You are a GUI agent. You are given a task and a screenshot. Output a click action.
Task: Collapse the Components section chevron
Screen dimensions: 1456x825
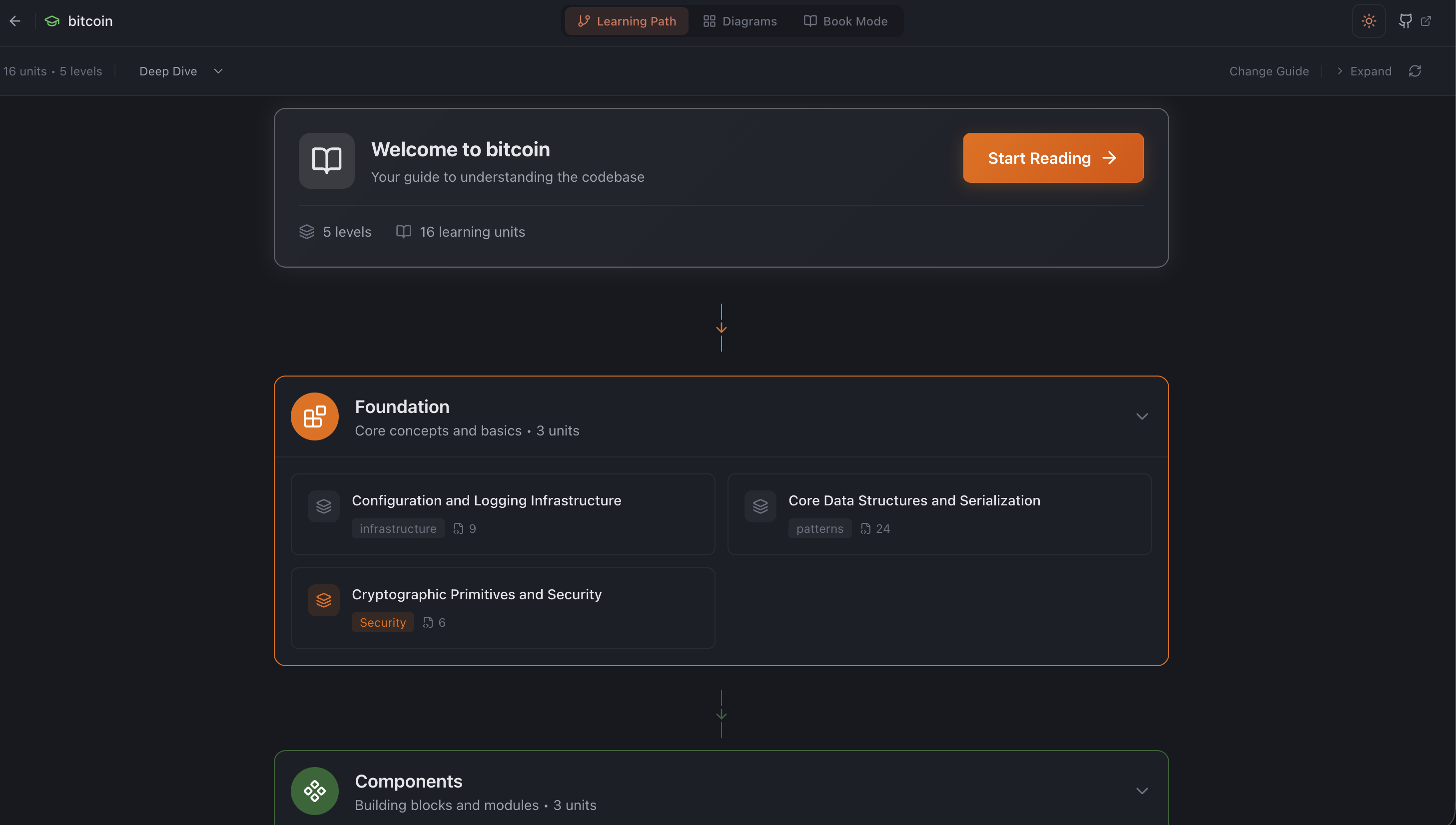(x=1141, y=791)
